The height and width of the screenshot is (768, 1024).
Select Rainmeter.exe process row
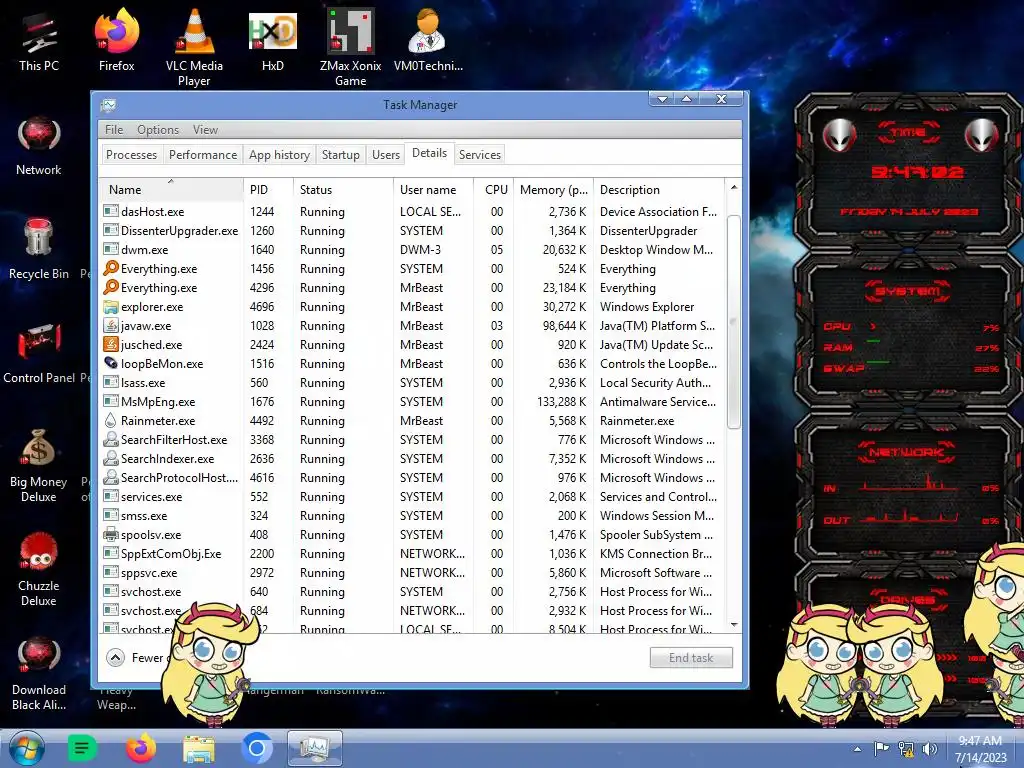[411, 421]
